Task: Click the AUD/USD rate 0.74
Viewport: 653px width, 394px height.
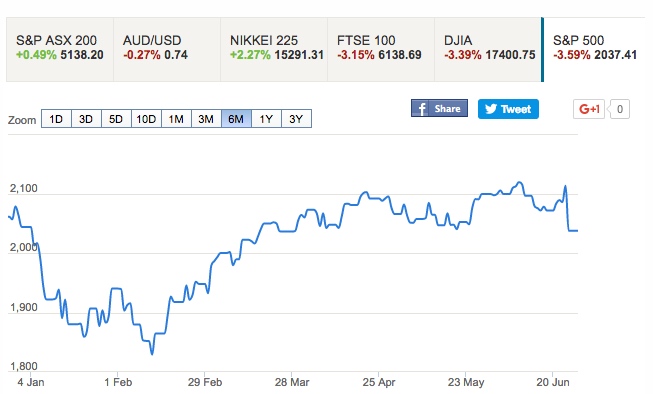Action: tap(176, 55)
